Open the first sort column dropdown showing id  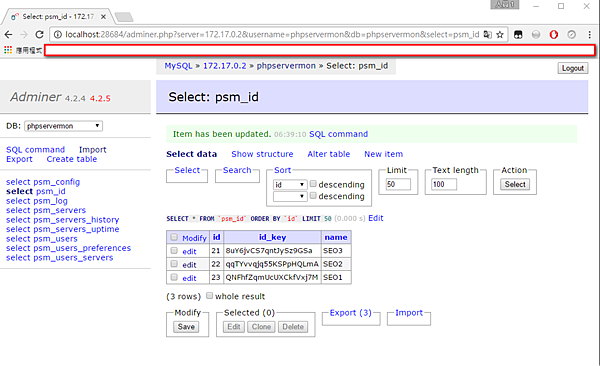click(290, 185)
